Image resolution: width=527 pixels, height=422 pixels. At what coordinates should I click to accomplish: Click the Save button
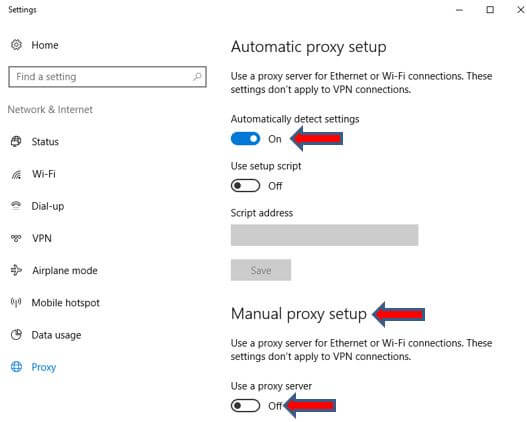coord(261,270)
